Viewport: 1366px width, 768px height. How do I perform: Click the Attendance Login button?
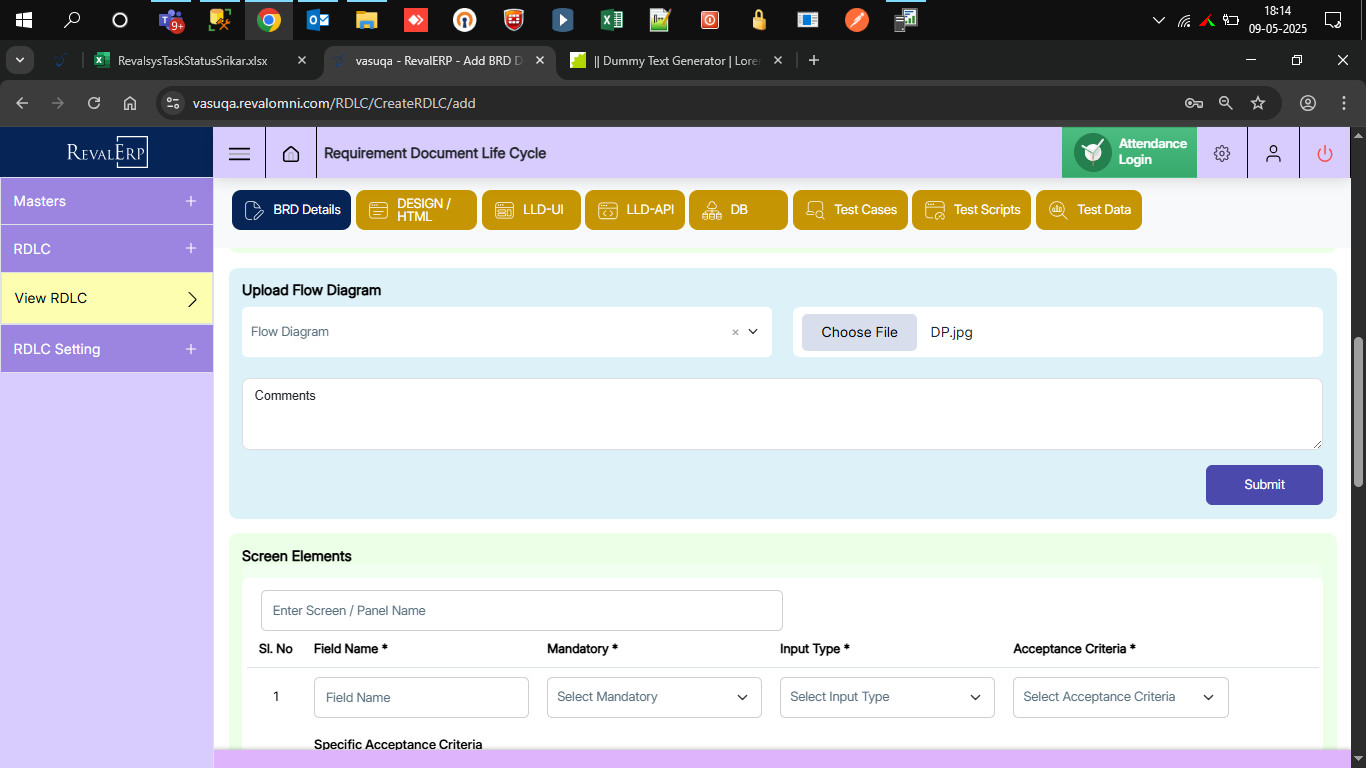click(x=1129, y=152)
